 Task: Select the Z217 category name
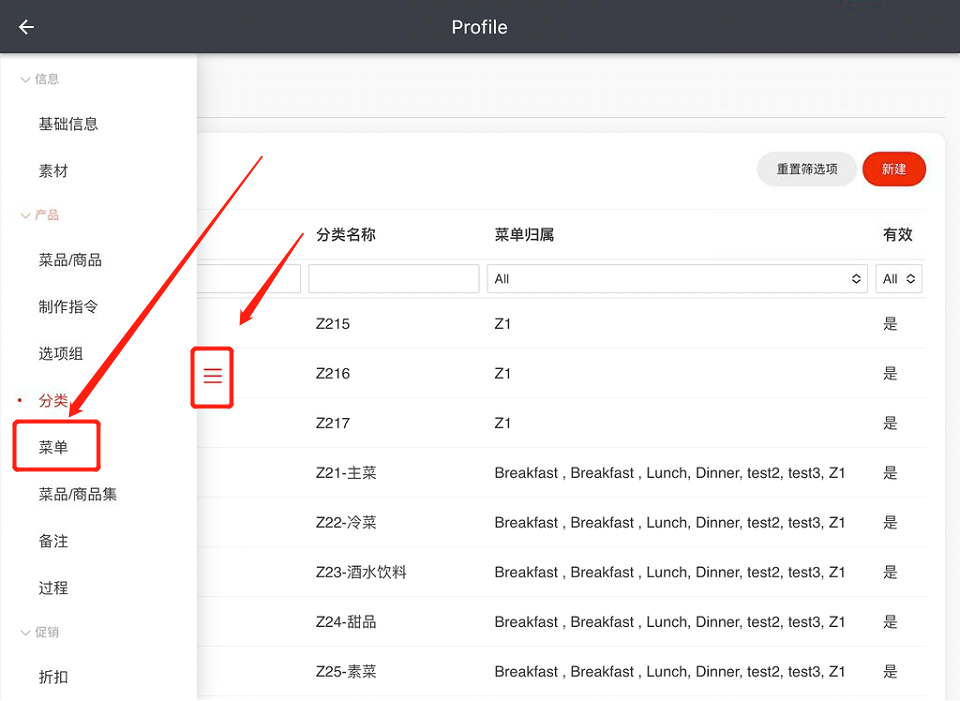coord(333,423)
